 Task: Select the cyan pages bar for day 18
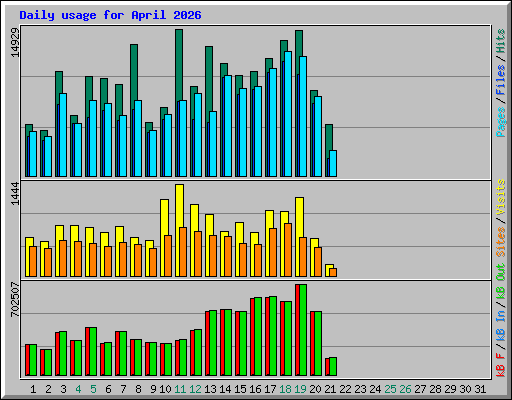pyautogui.click(x=288, y=114)
